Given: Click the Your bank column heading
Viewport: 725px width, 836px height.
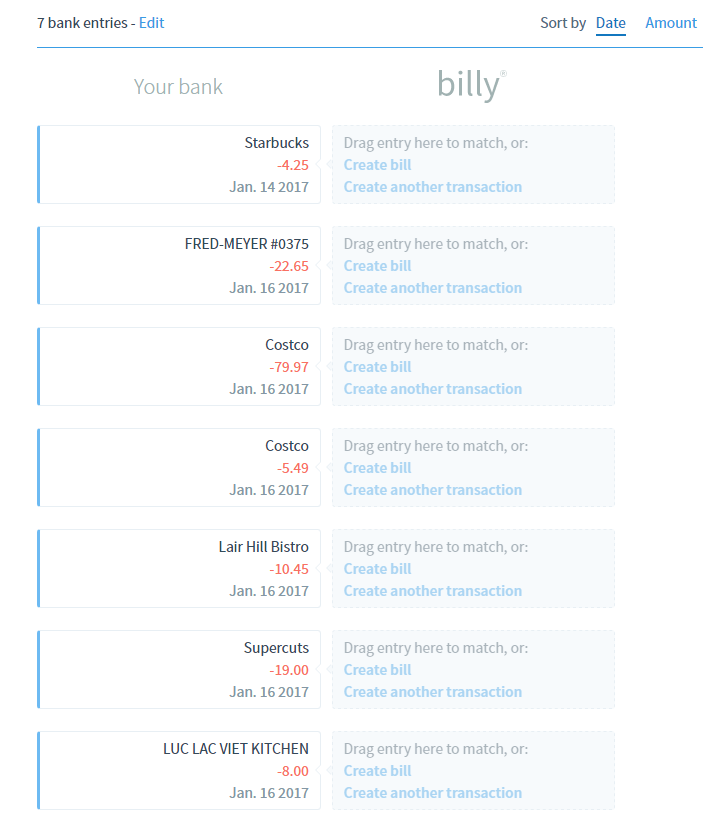Looking at the screenshot, I should 178,87.
